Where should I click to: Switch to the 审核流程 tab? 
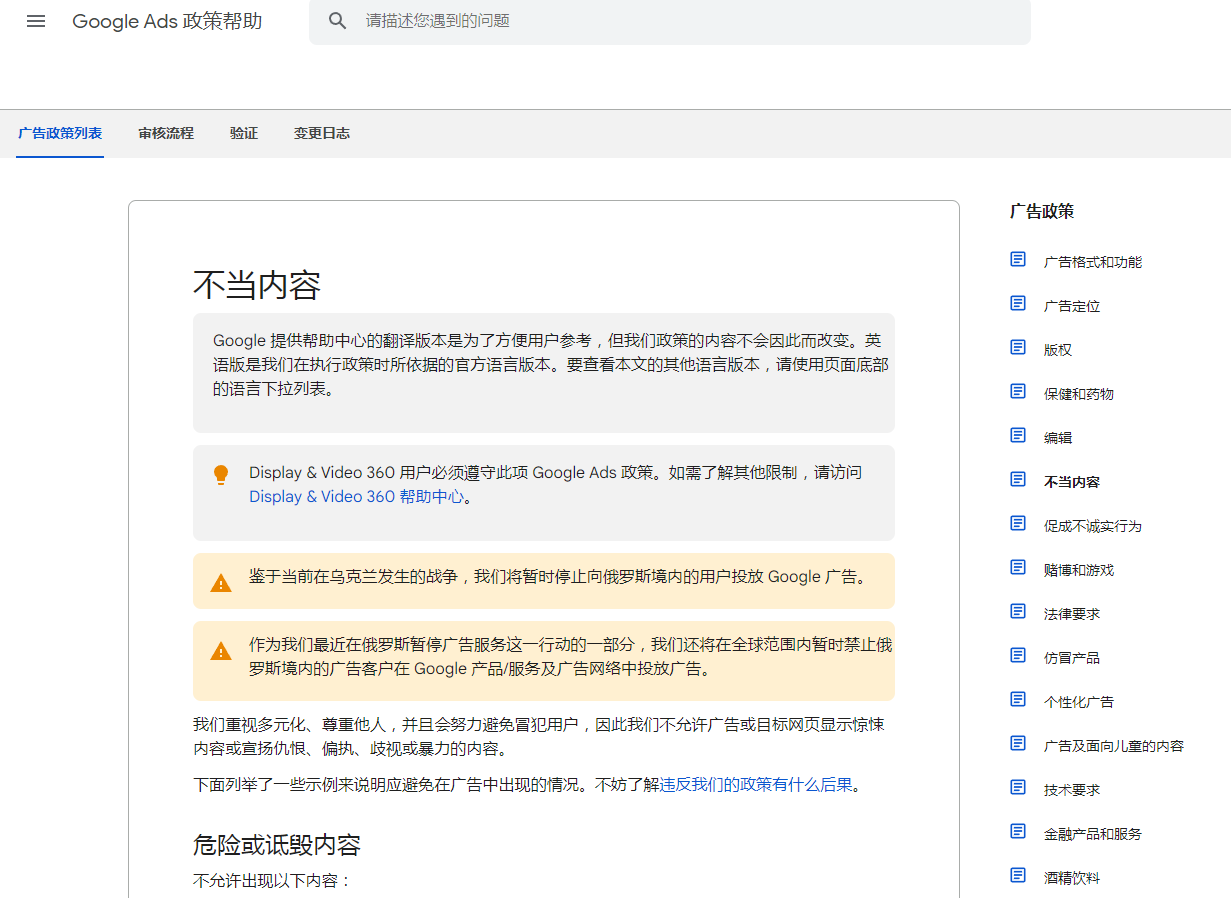pyautogui.click(x=166, y=133)
